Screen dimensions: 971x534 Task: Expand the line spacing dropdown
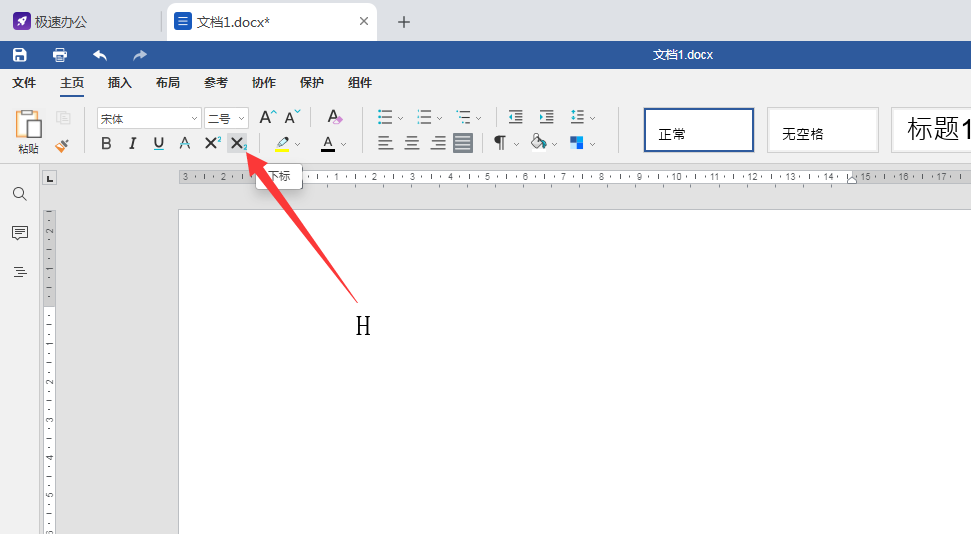click(582, 117)
